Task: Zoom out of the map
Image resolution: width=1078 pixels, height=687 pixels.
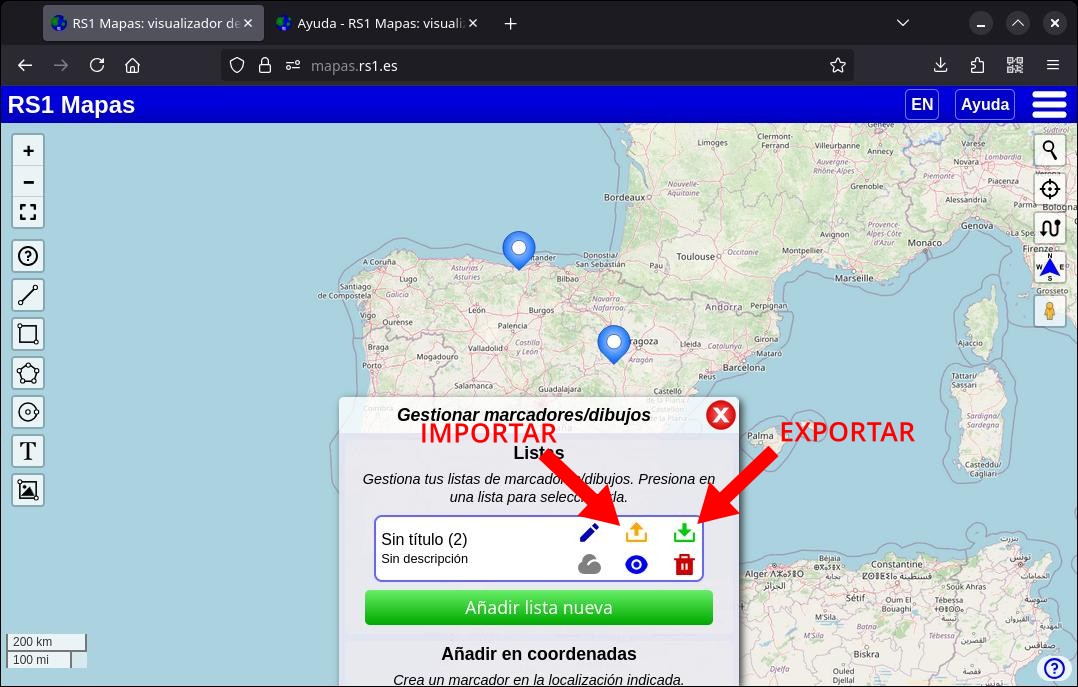Action: pyautogui.click(x=28, y=182)
